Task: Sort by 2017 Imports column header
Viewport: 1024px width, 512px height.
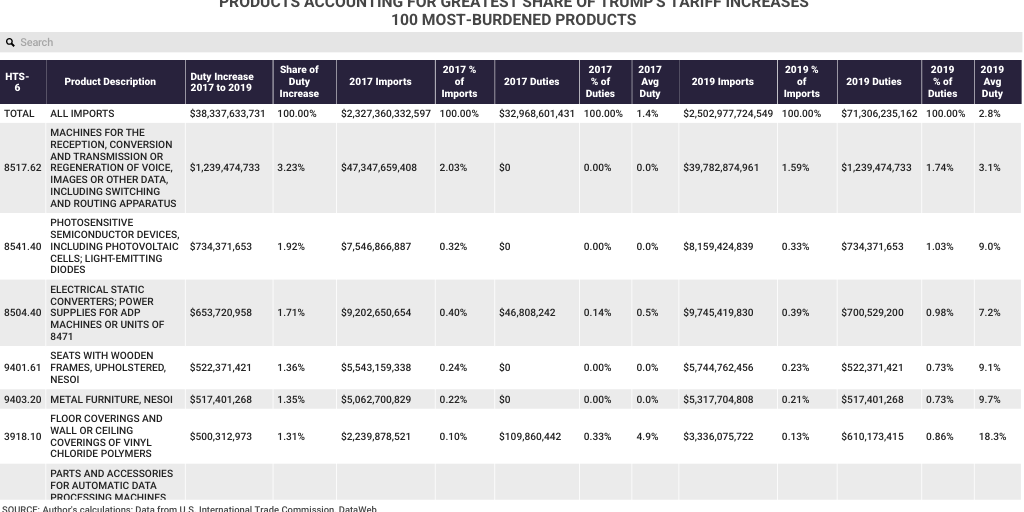Action: (380, 82)
